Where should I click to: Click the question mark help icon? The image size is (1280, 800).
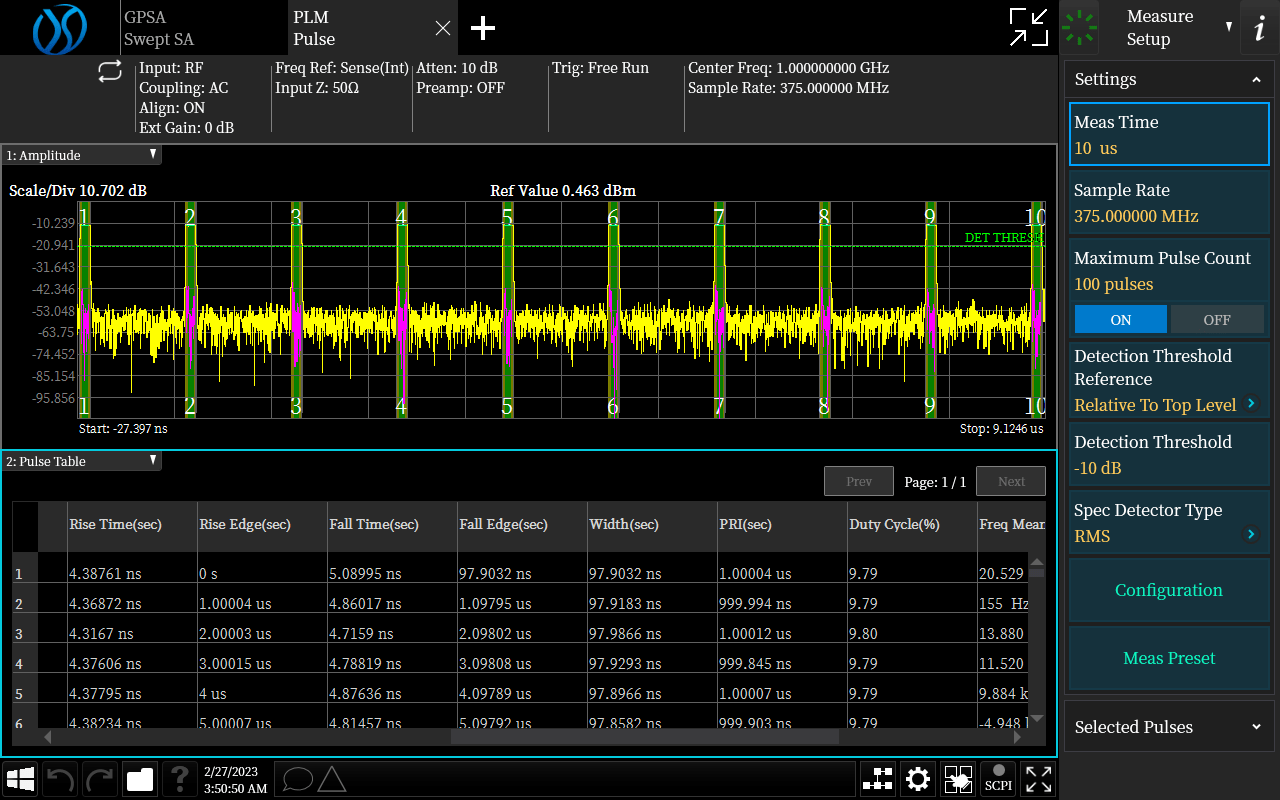click(180, 779)
